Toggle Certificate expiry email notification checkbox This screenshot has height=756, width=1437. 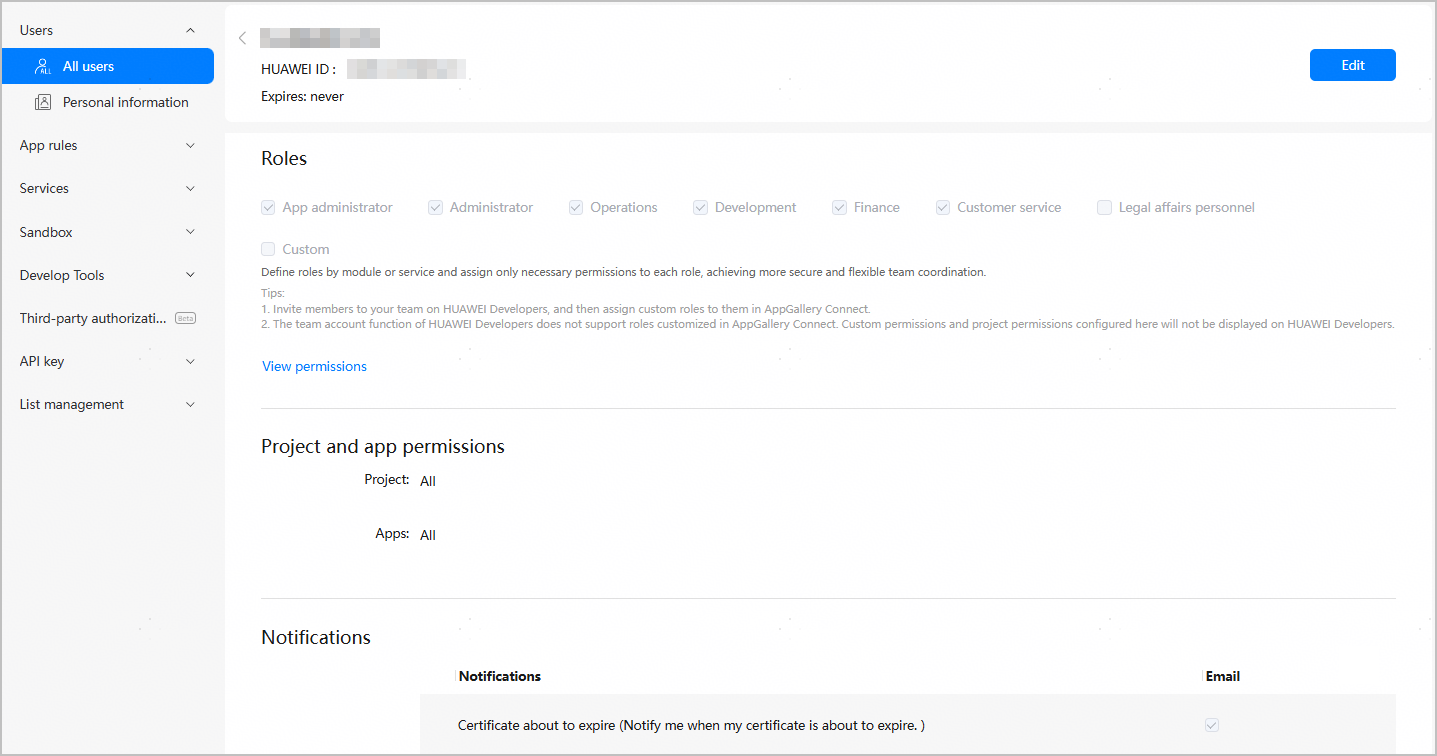(x=1212, y=725)
